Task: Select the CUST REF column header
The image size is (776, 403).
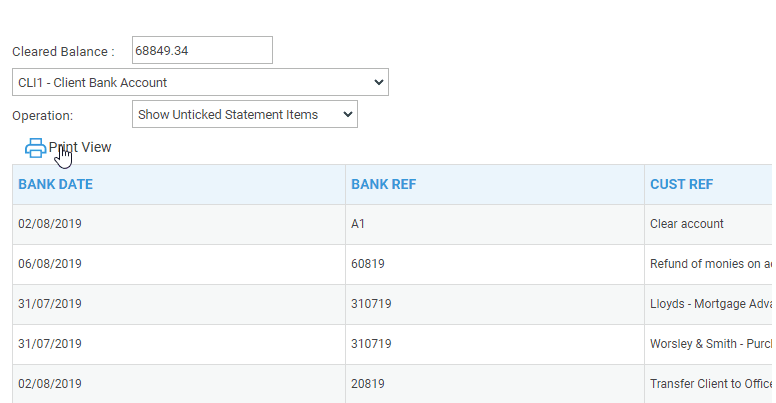Action: click(x=682, y=184)
